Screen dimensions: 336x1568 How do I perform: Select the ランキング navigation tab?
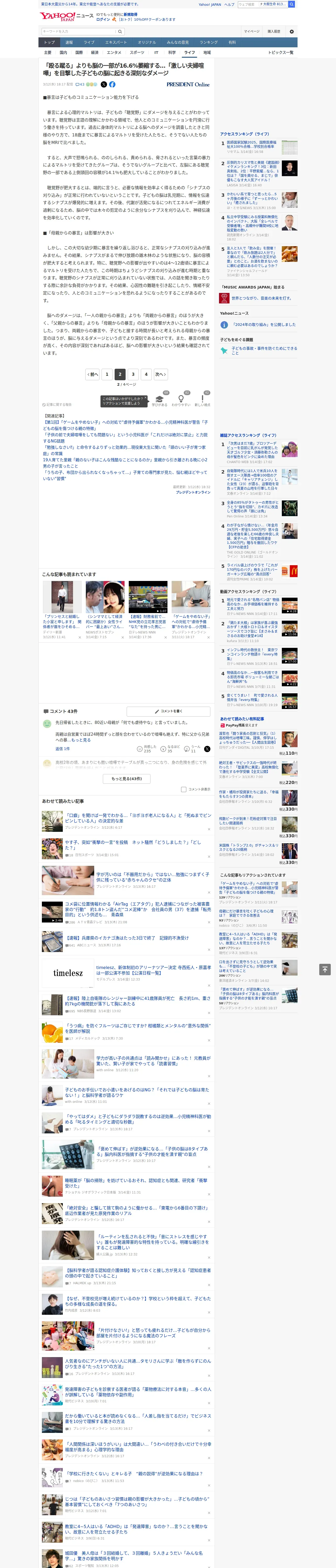(209, 43)
